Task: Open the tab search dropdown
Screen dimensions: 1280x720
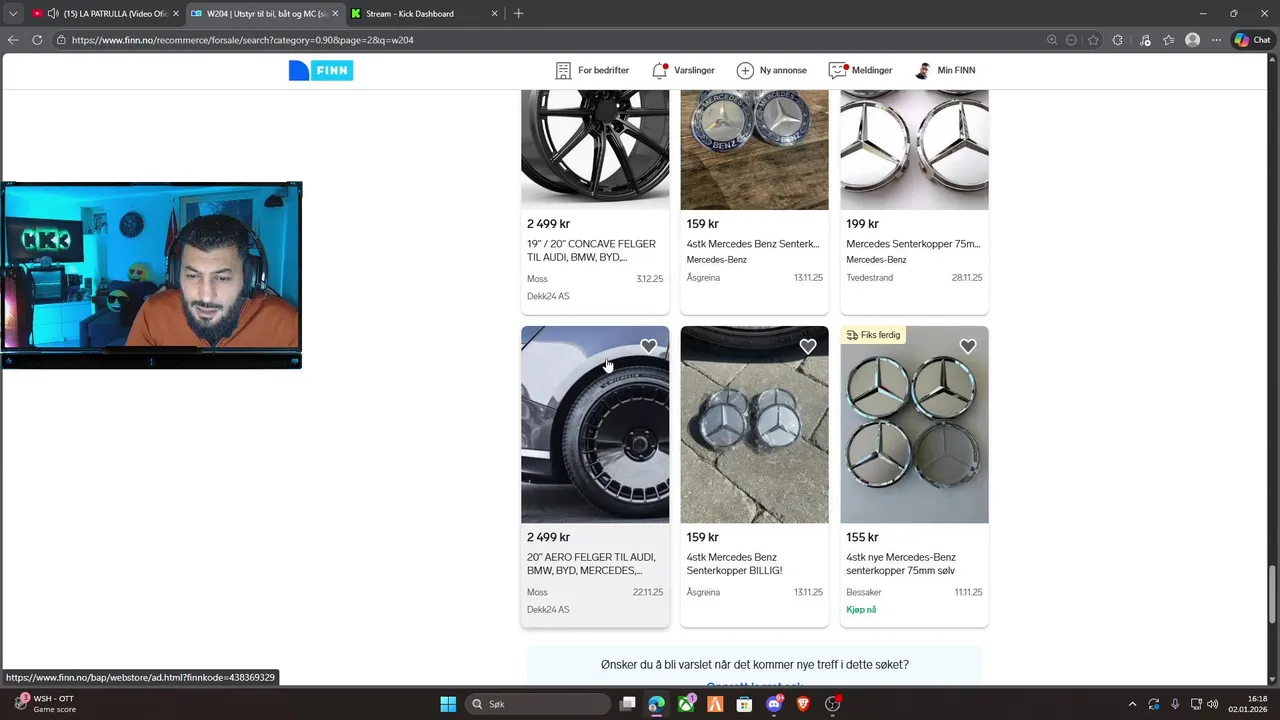Action: 13,14
